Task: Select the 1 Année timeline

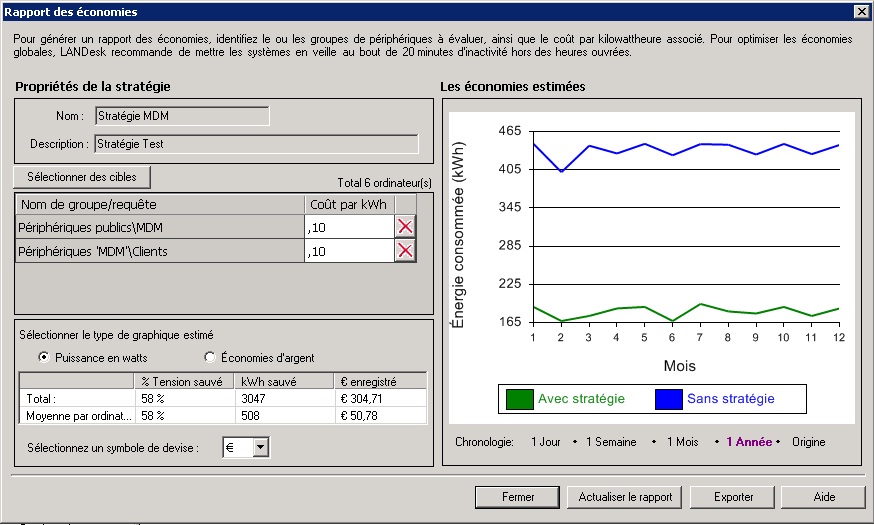Action: click(x=748, y=441)
